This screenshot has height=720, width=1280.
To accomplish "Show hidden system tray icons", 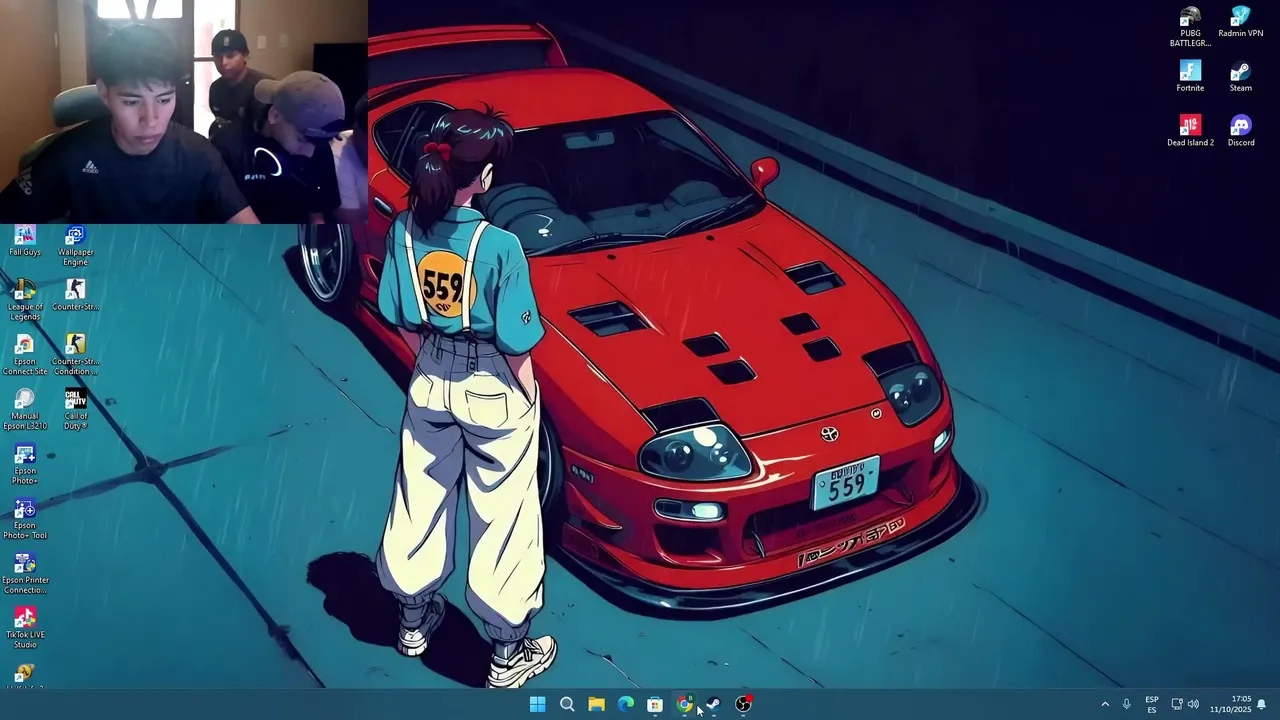I will (x=1105, y=704).
